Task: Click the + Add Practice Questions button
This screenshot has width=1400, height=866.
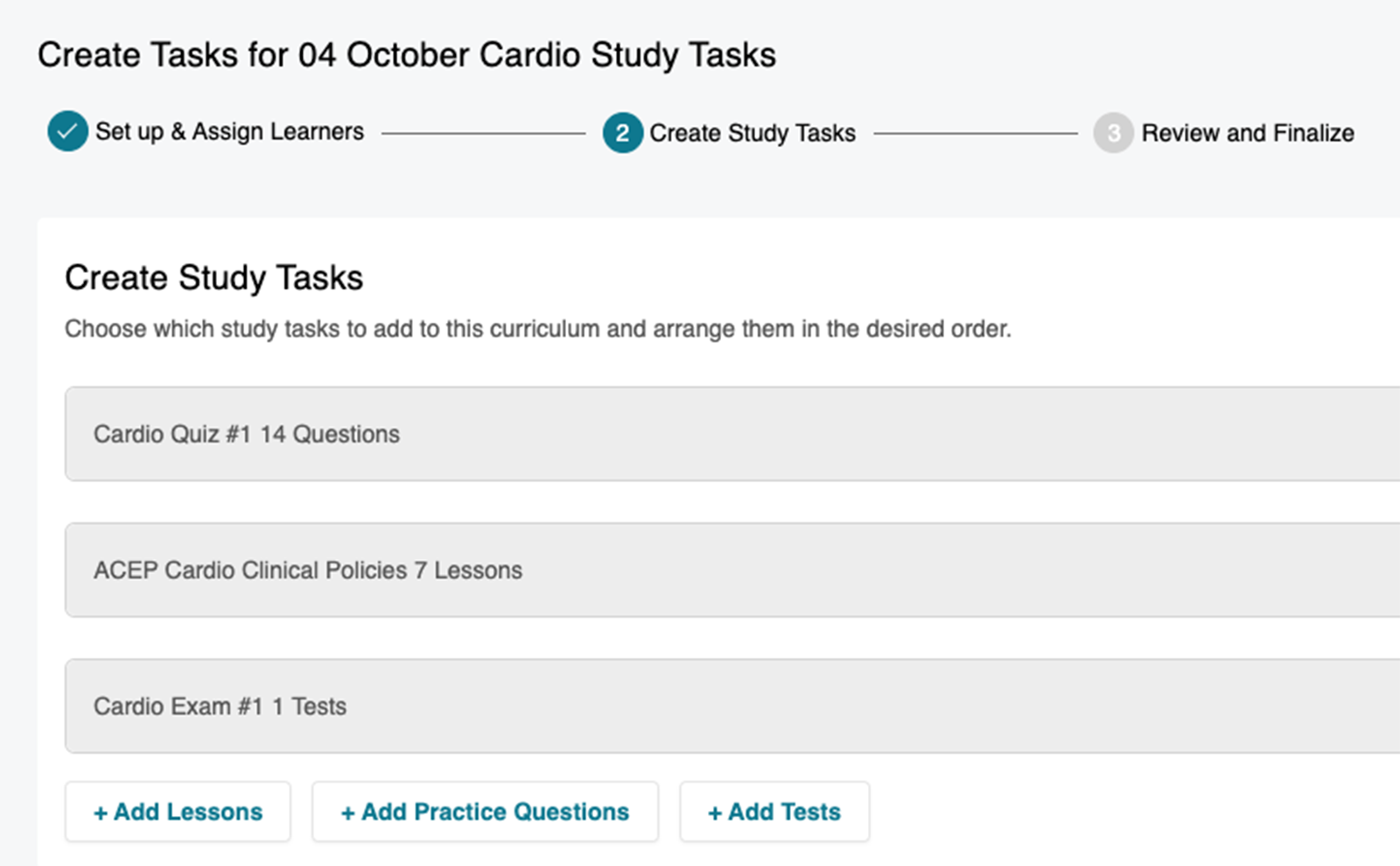Action: click(485, 812)
